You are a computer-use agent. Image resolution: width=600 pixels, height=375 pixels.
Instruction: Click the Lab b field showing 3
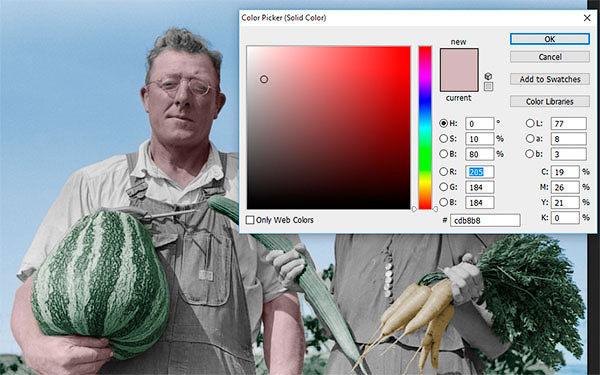click(x=569, y=154)
